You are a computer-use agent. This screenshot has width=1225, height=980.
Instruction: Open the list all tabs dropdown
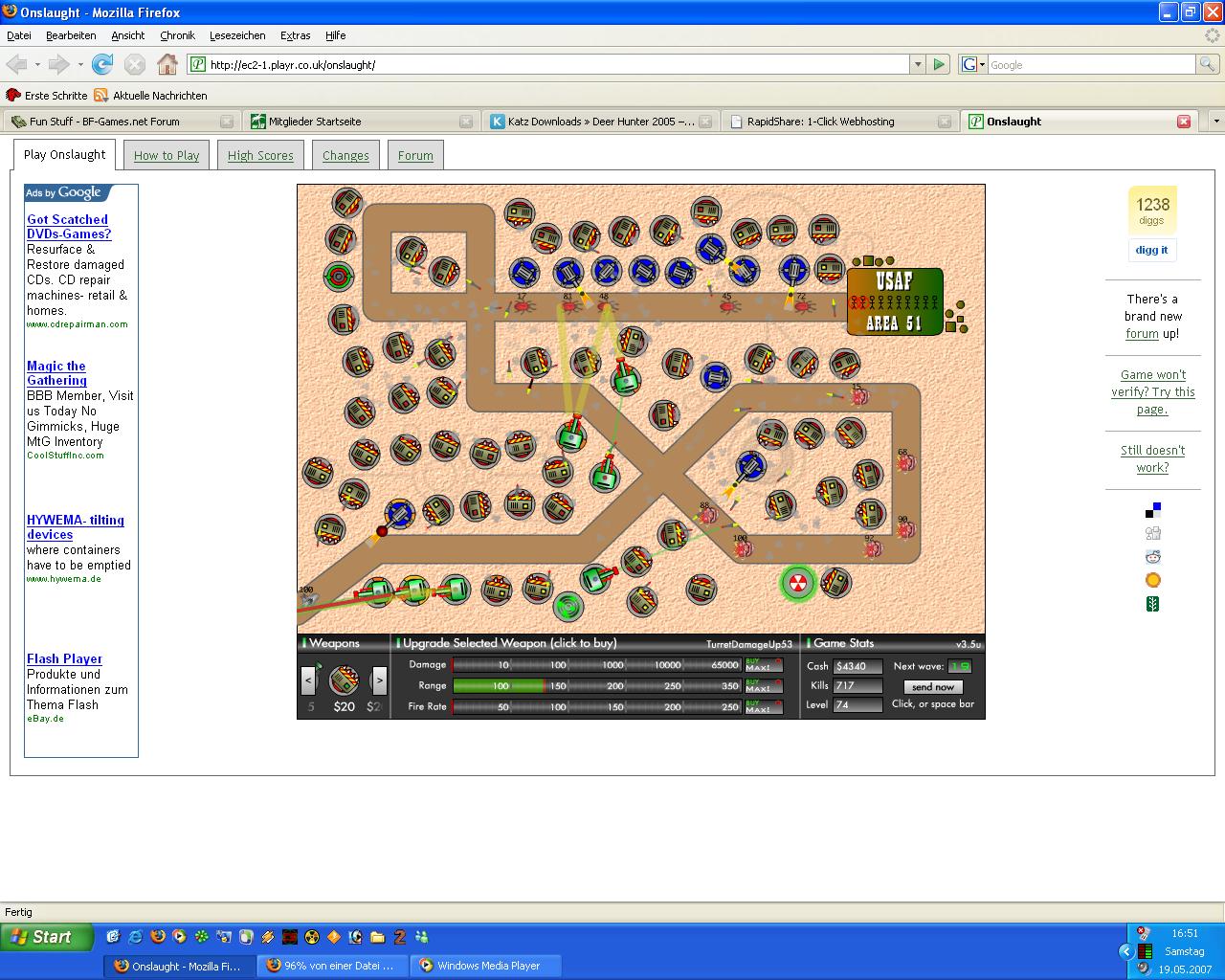point(1215,122)
